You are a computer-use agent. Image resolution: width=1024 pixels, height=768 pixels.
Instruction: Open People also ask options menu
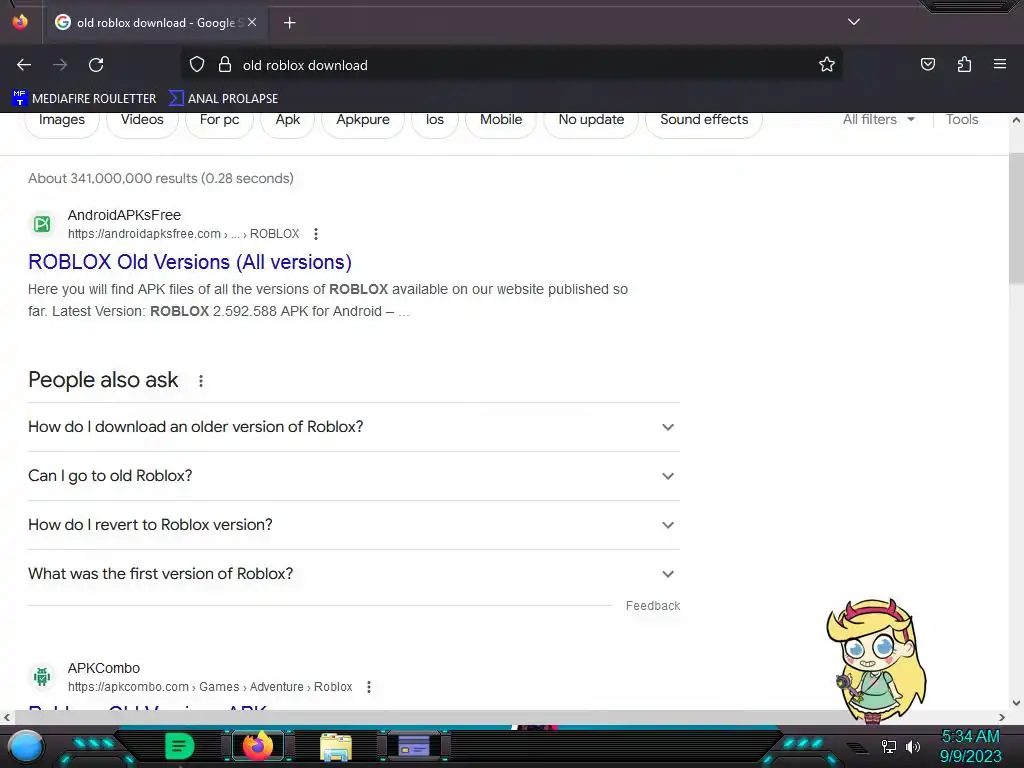200,381
